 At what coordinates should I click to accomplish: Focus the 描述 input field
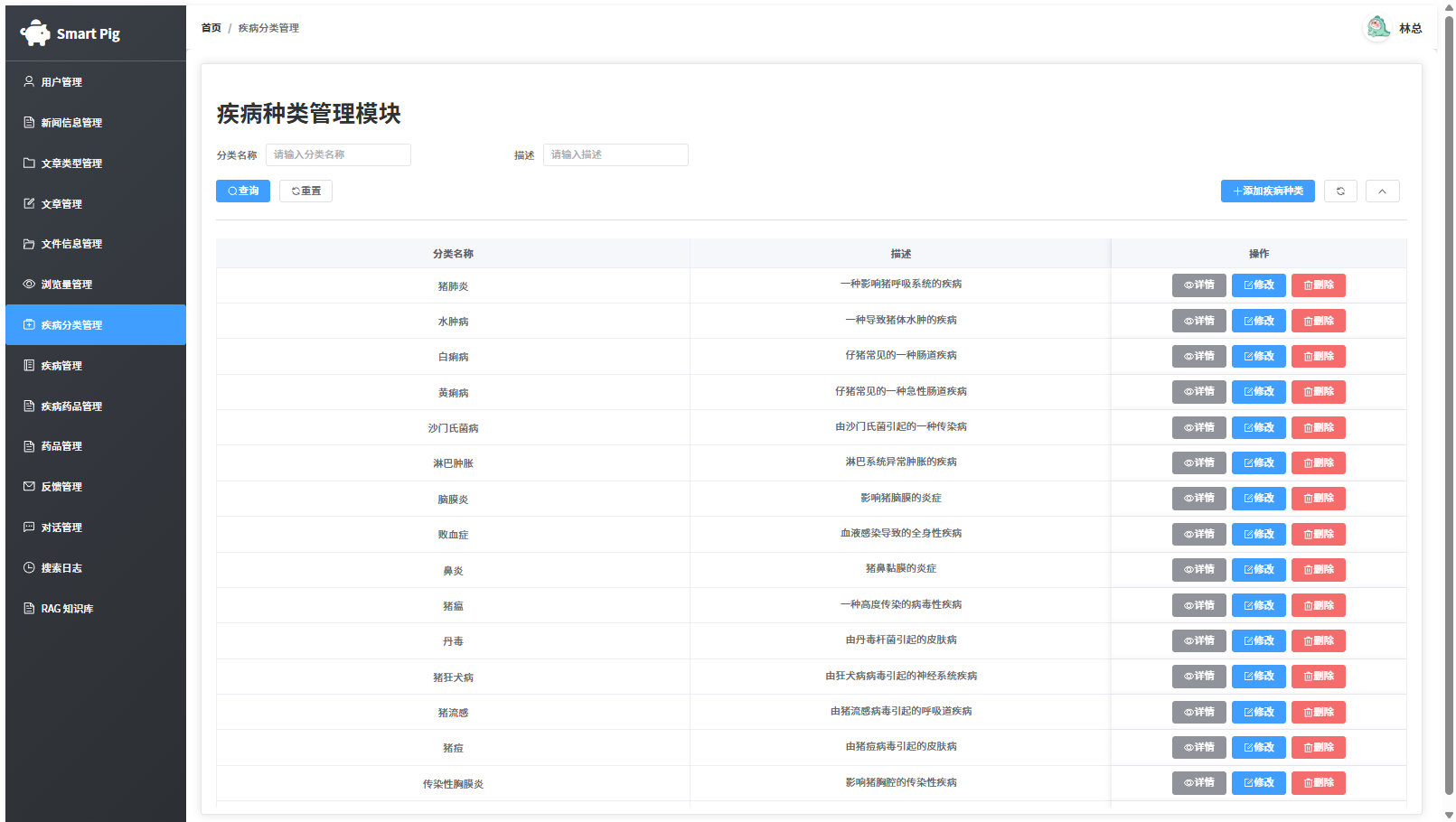tap(615, 154)
